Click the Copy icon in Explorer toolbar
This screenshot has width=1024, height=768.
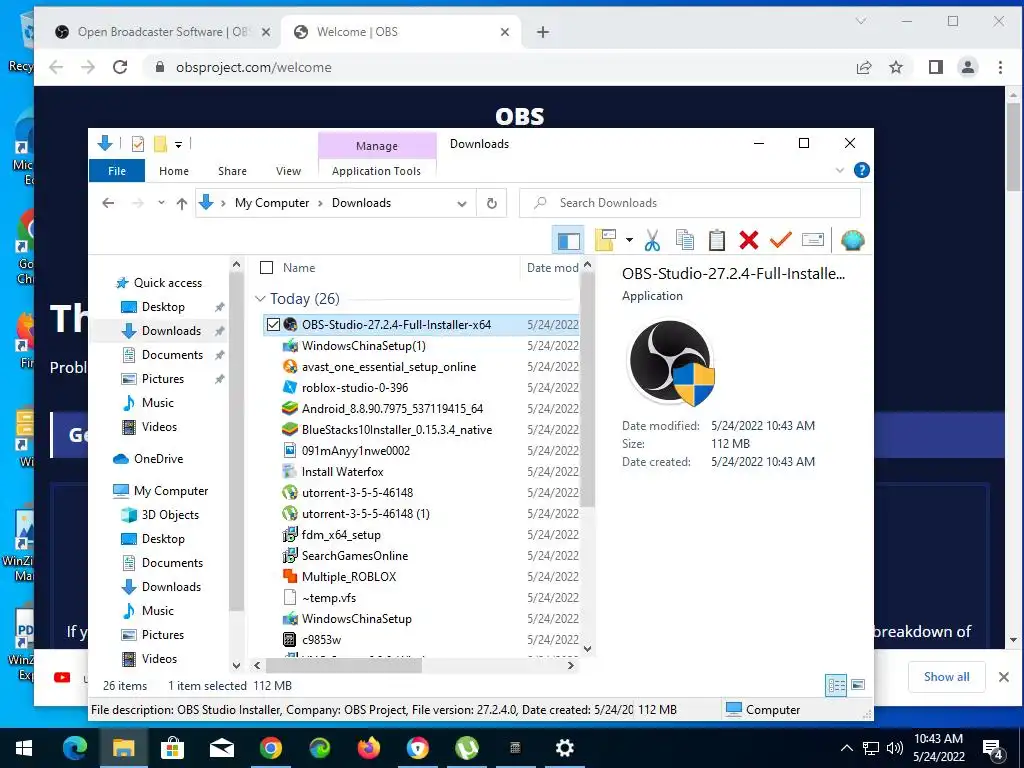(684, 240)
